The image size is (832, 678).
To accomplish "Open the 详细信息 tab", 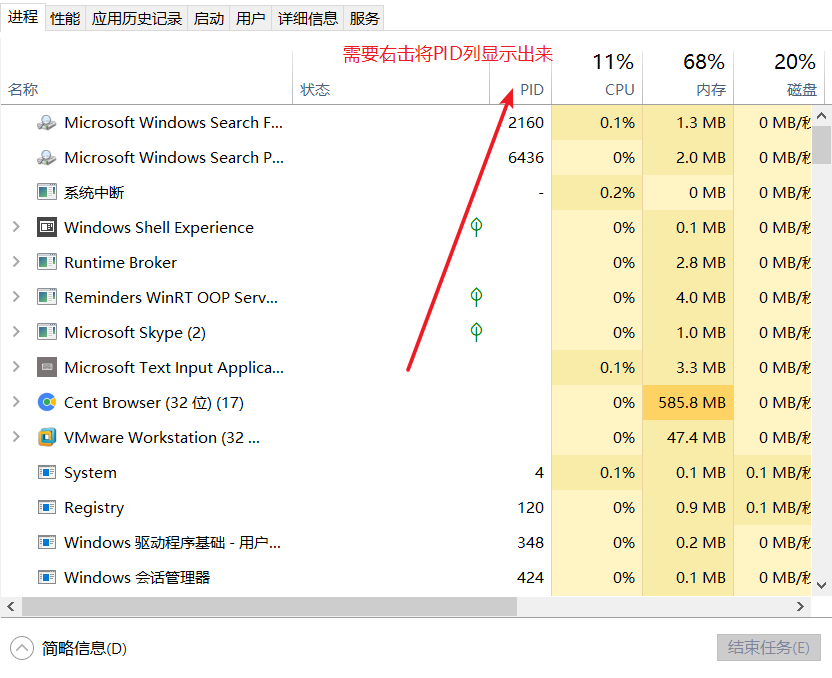I will click(x=308, y=19).
